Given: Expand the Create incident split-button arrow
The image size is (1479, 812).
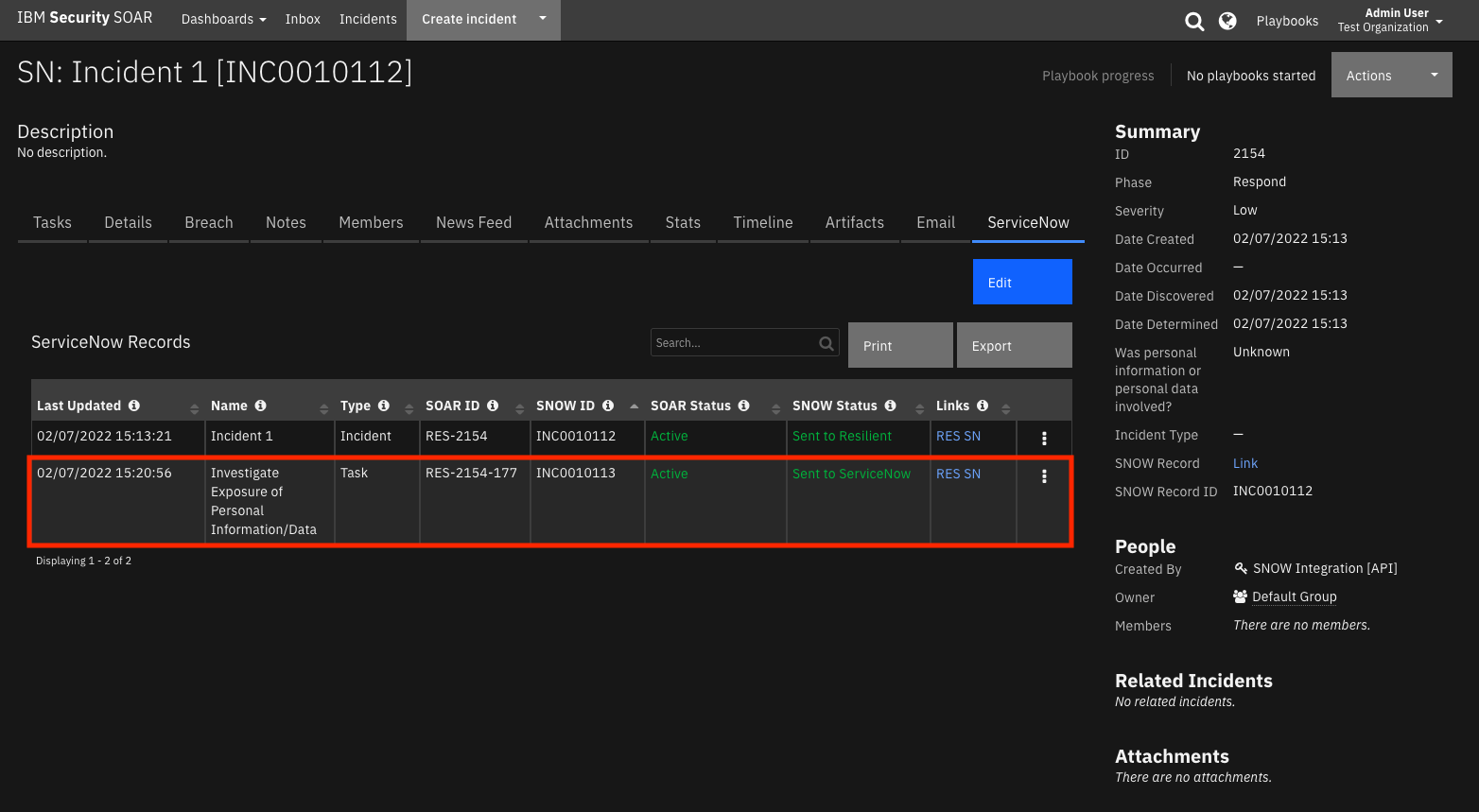Looking at the screenshot, I should 542,19.
